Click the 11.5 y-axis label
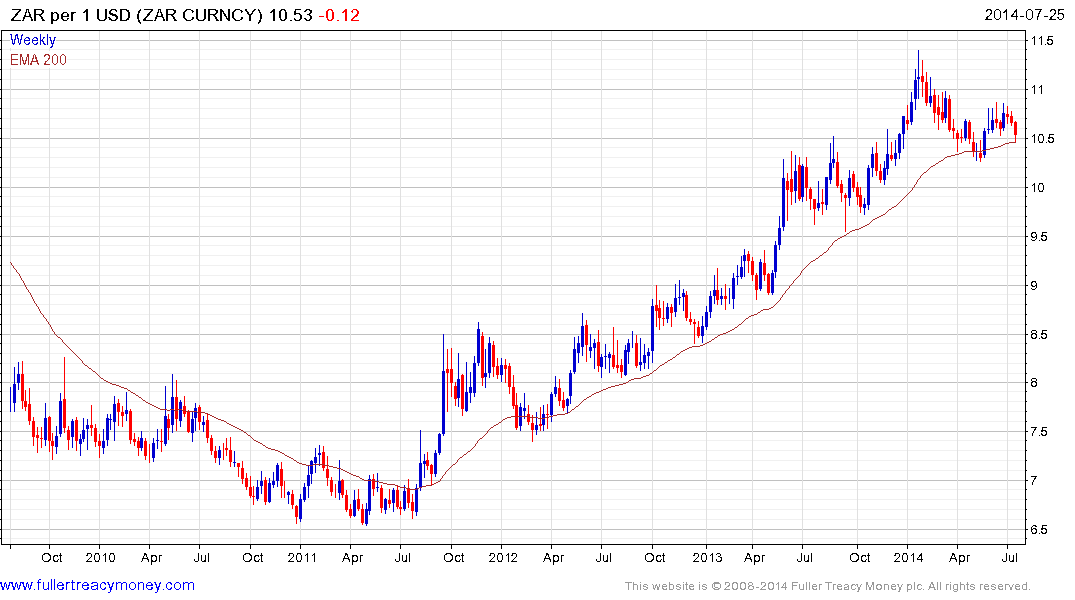1075x600 pixels. [x=1042, y=40]
